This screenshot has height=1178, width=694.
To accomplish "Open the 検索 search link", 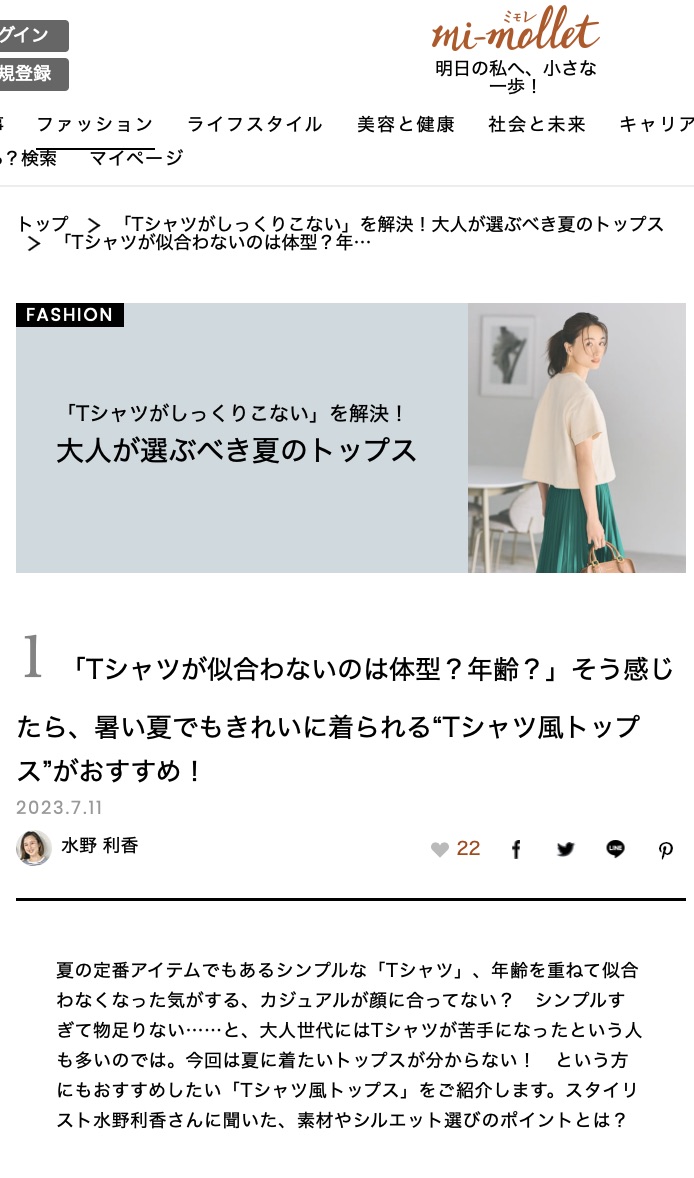I will (38, 158).
